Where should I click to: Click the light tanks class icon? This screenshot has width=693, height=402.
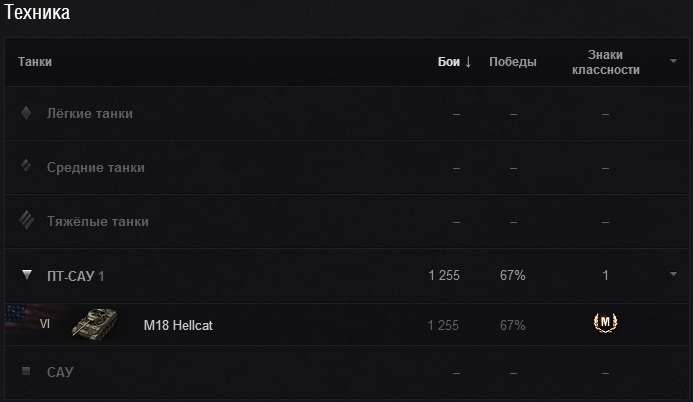27,113
